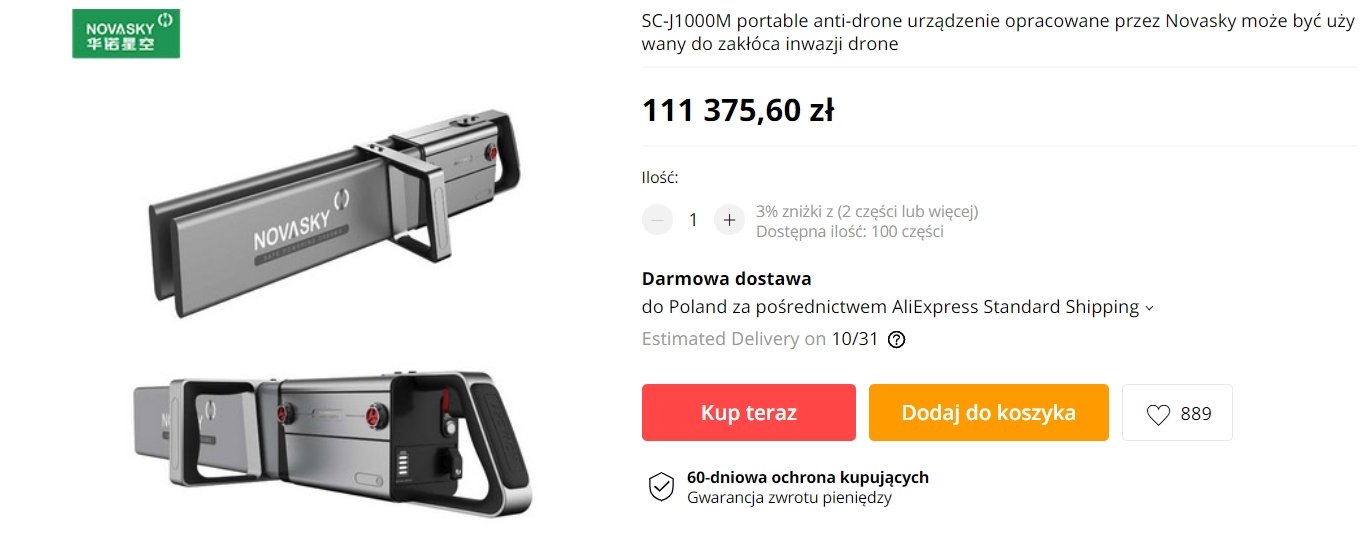
Task: Add product to wishlist via heart icon
Action: click(1158, 414)
